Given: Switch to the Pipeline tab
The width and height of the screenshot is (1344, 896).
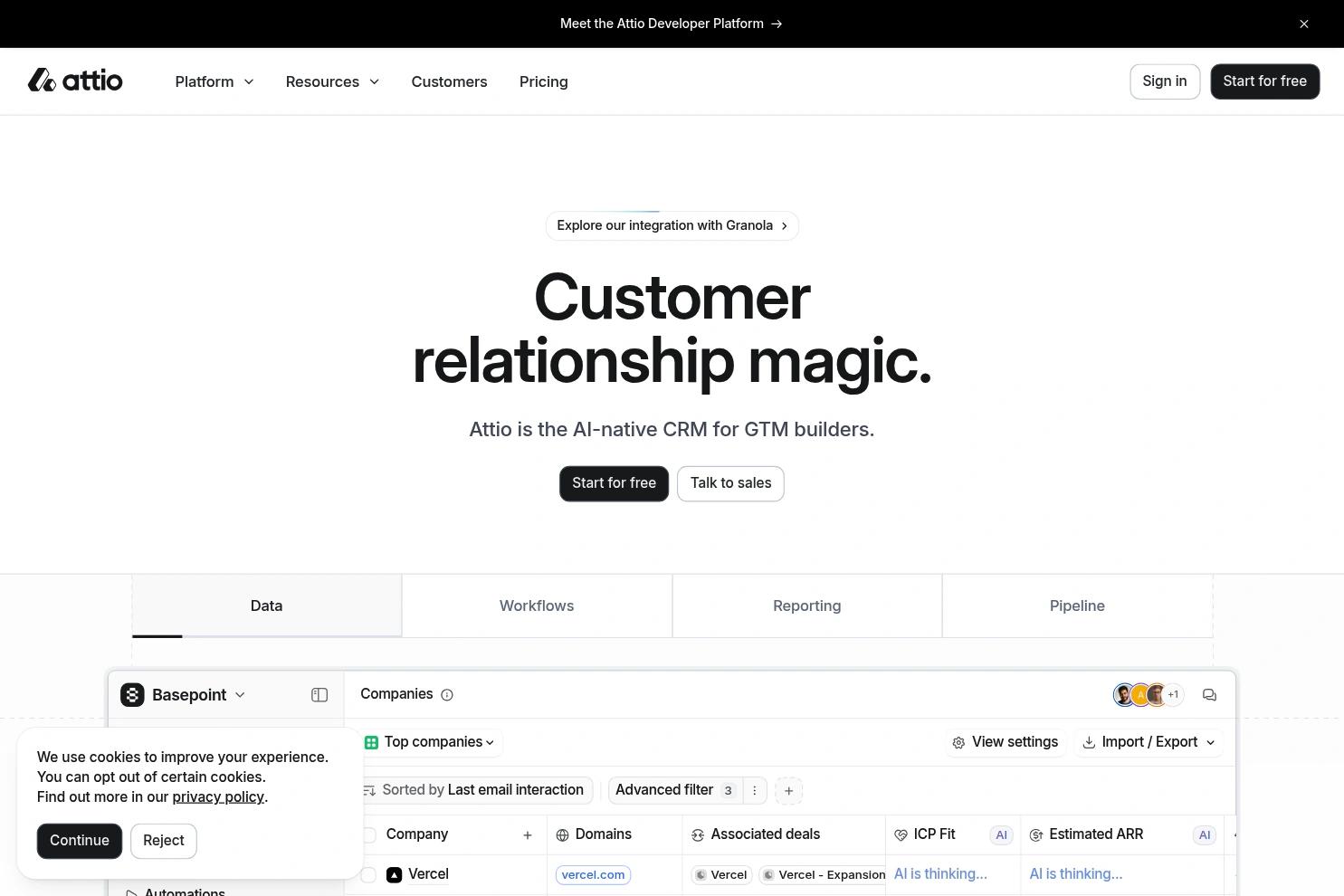Looking at the screenshot, I should [1077, 605].
